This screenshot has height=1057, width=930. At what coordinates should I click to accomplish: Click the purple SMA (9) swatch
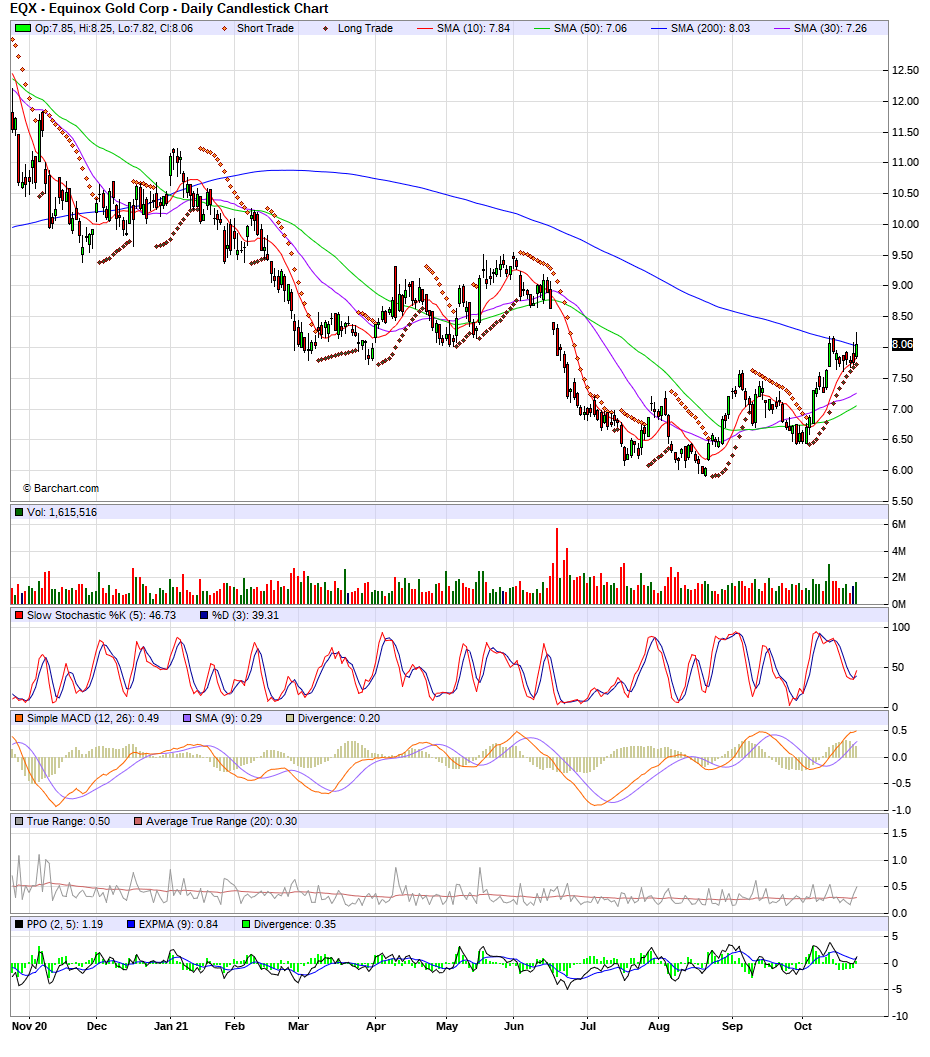click(187, 719)
